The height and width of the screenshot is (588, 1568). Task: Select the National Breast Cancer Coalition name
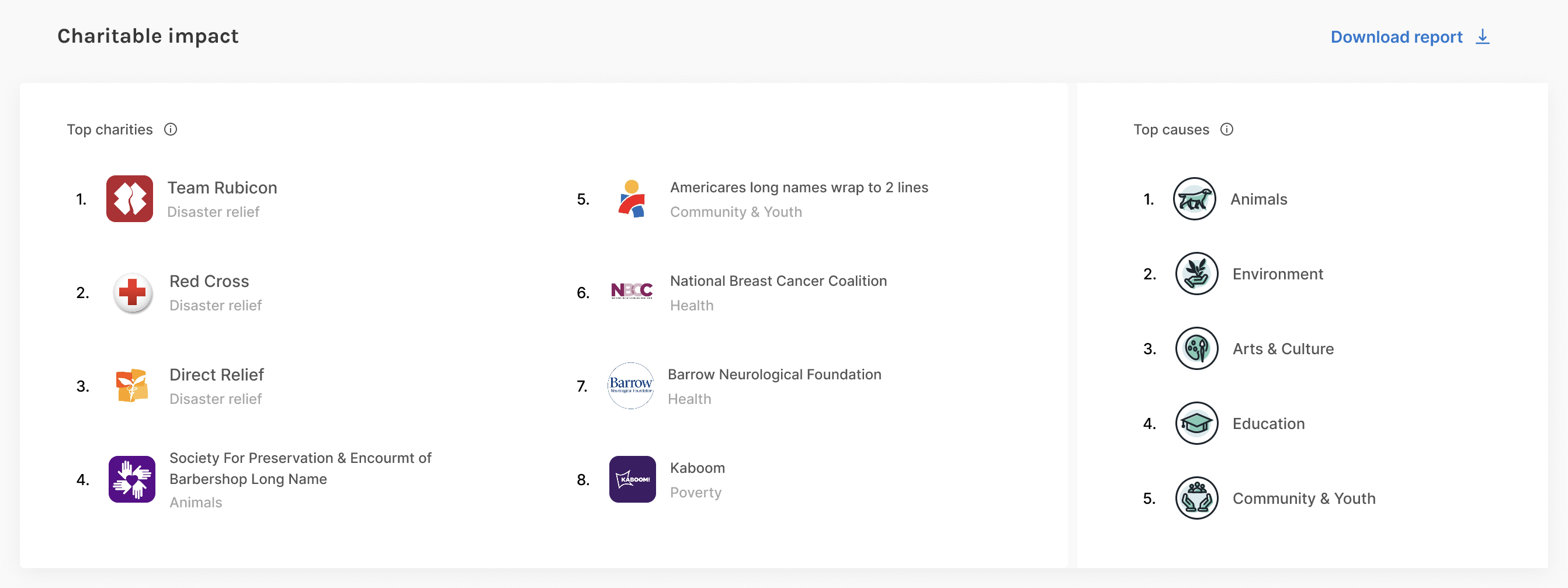click(x=778, y=281)
